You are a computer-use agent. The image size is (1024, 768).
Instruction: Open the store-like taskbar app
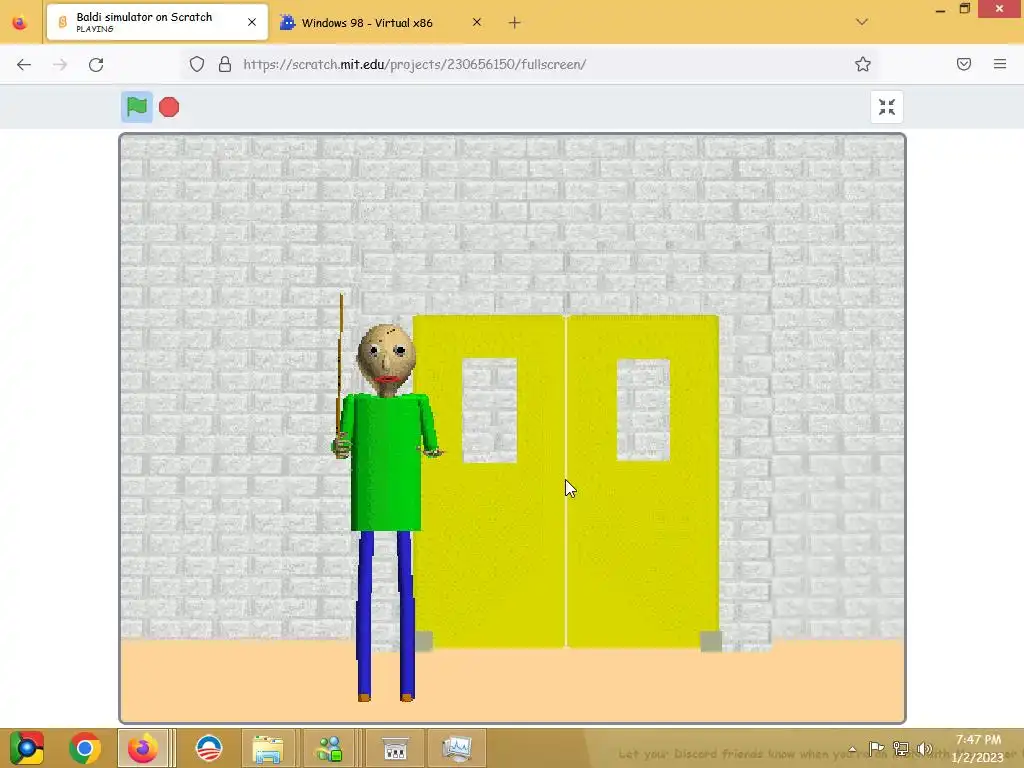395,748
